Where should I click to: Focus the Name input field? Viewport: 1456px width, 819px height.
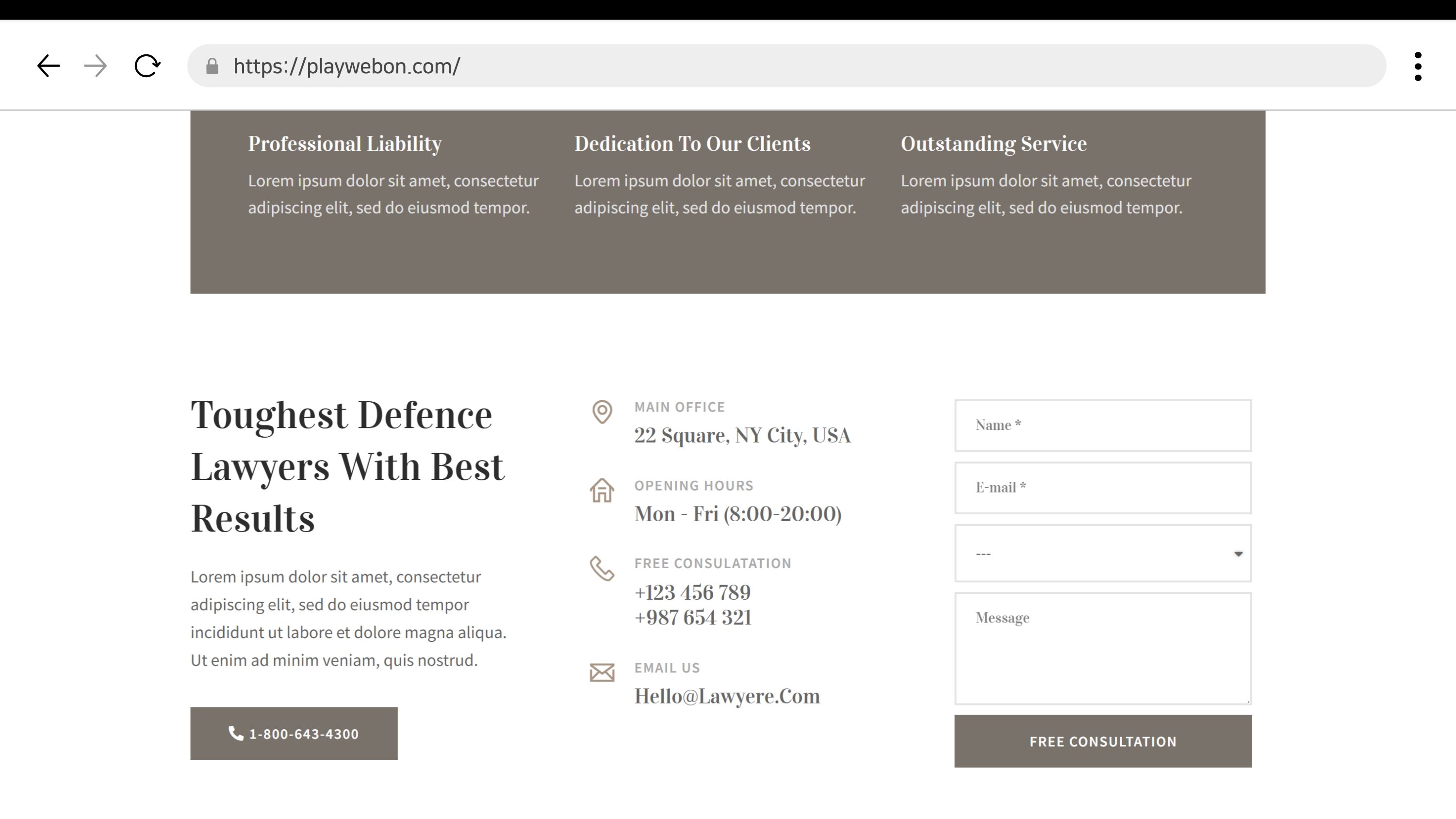(x=1103, y=426)
